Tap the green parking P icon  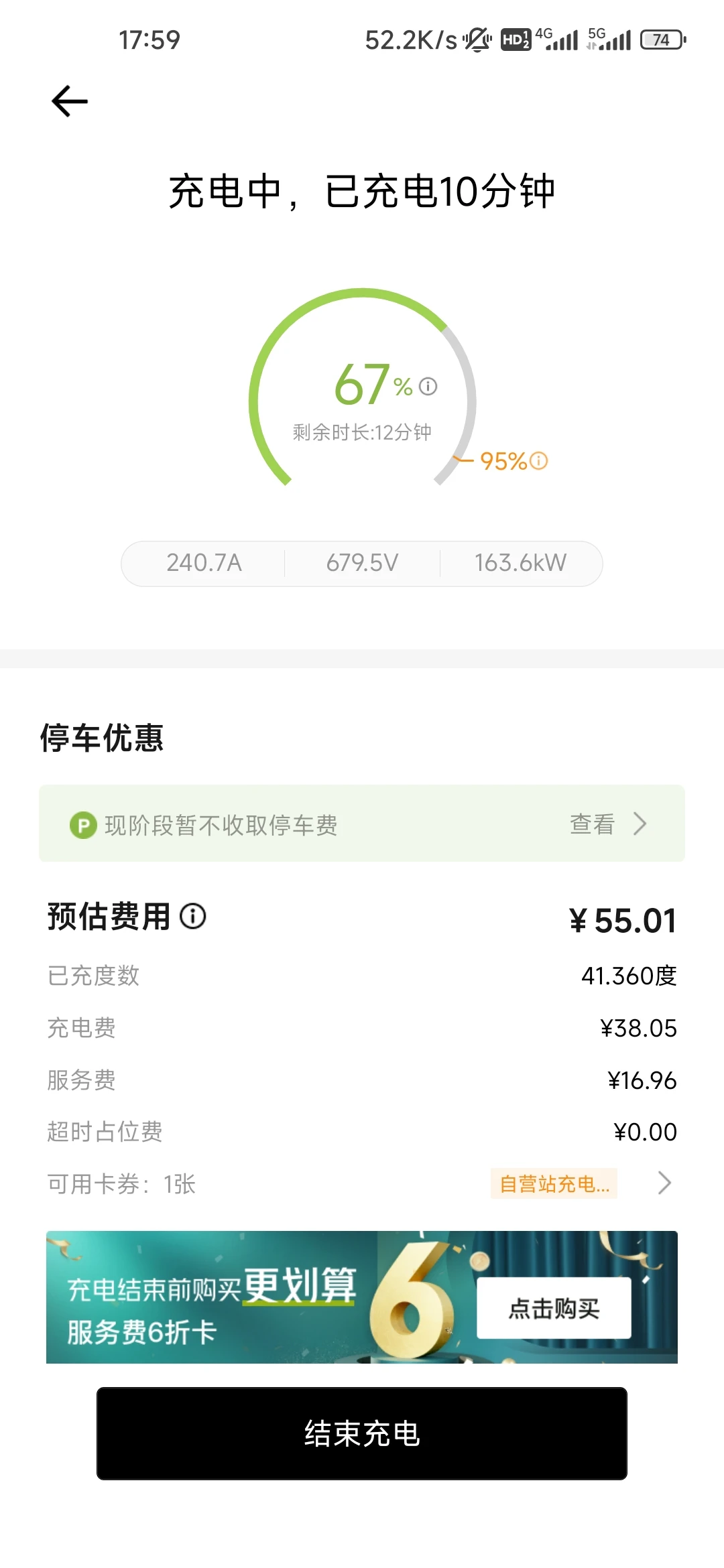tap(83, 825)
